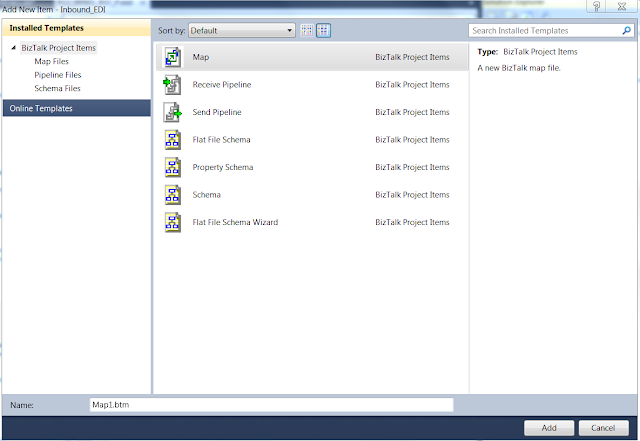Select the Send Pipeline icon
Viewport: 640px width, 441px height.
[173, 112]
